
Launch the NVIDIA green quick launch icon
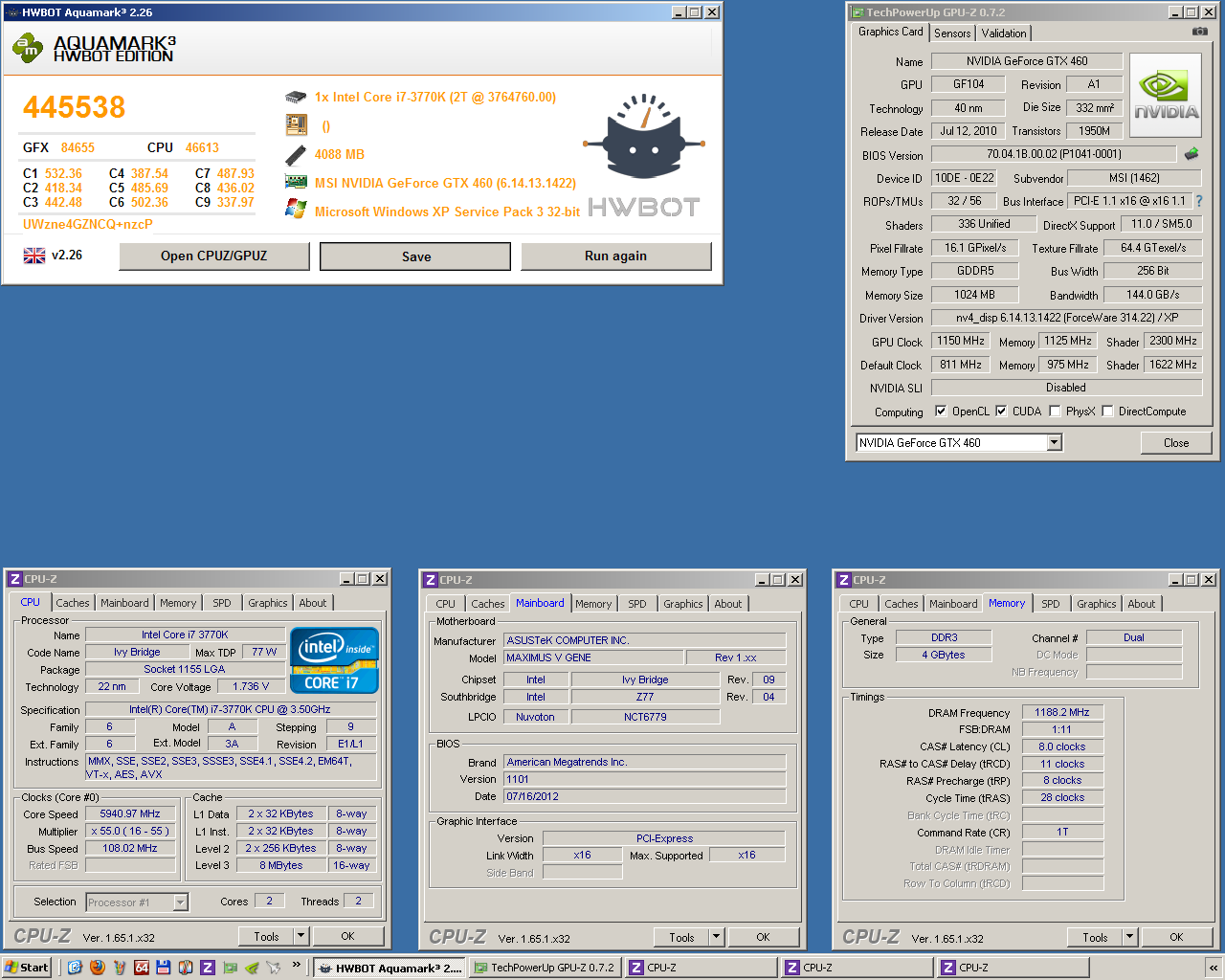[252, 968]
